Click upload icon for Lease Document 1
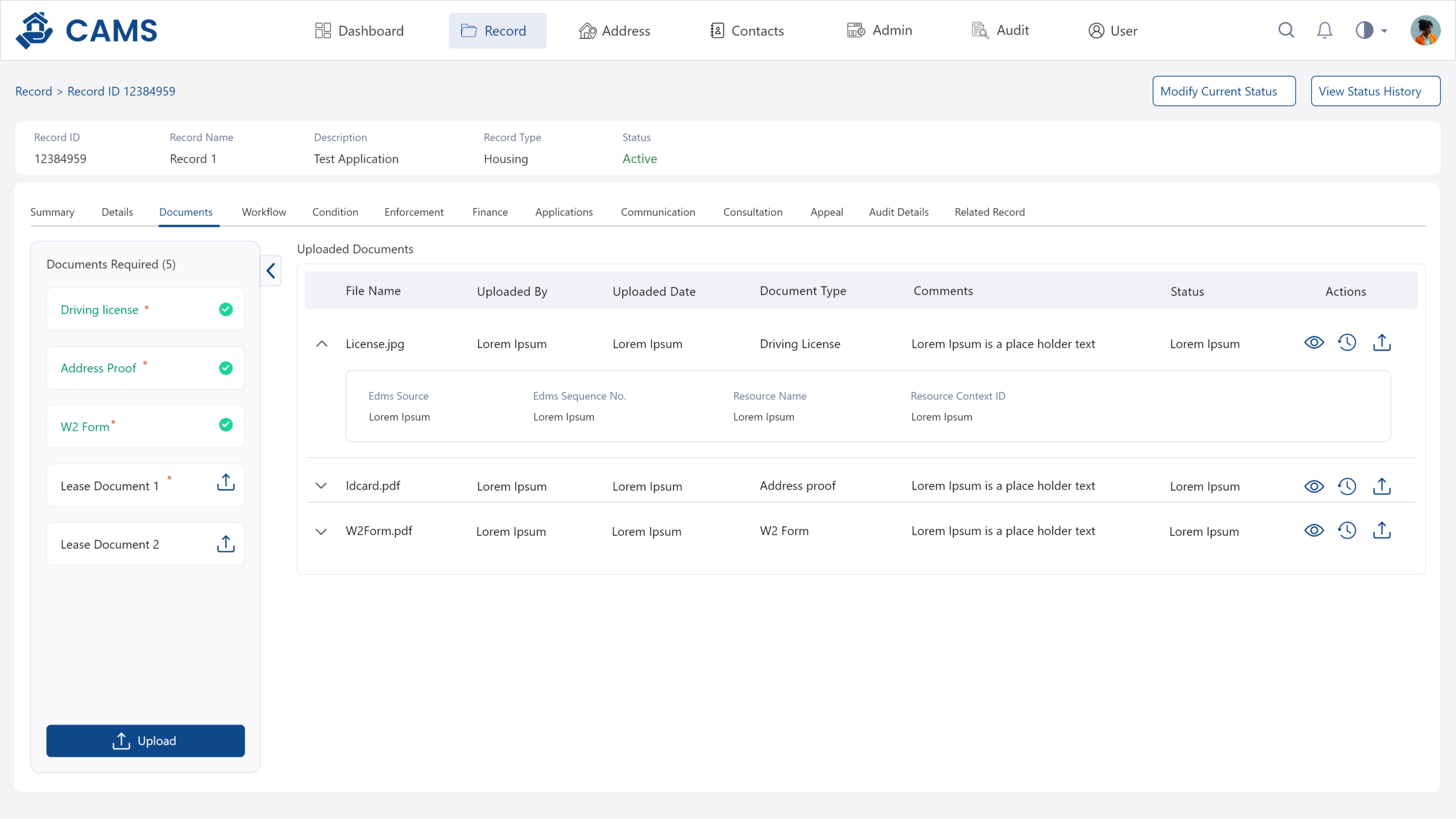 [226, 482]
